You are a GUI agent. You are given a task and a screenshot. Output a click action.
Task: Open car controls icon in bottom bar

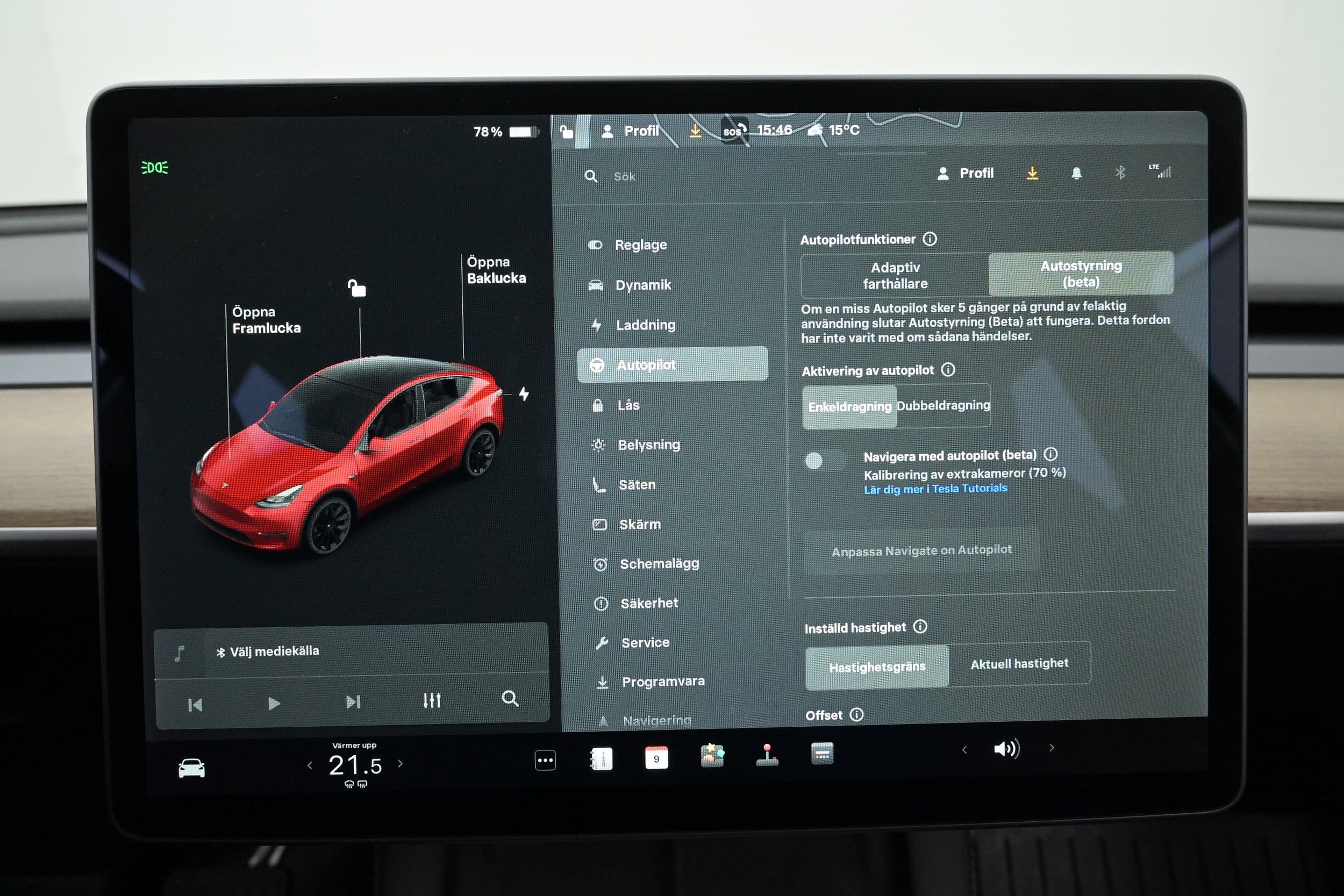pyautogui.click(x=191, y=768)
